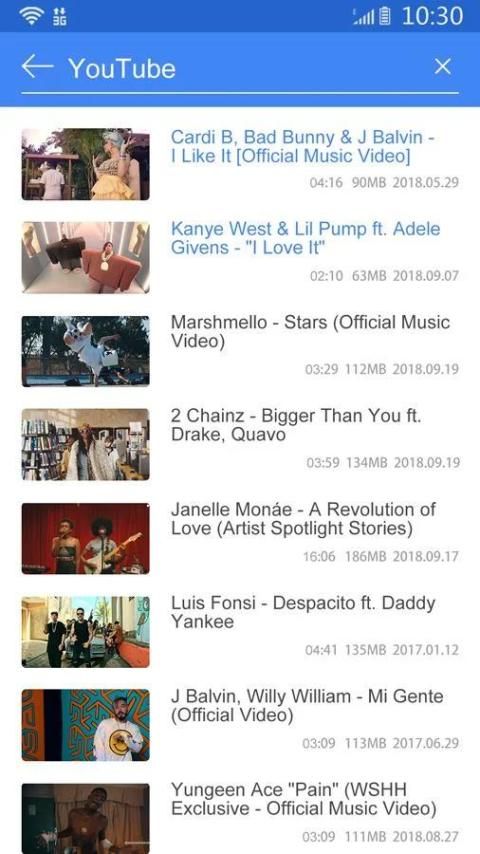
Task: Open Yungeen Ace Pain video thumbnail
Action: point(86,819)
